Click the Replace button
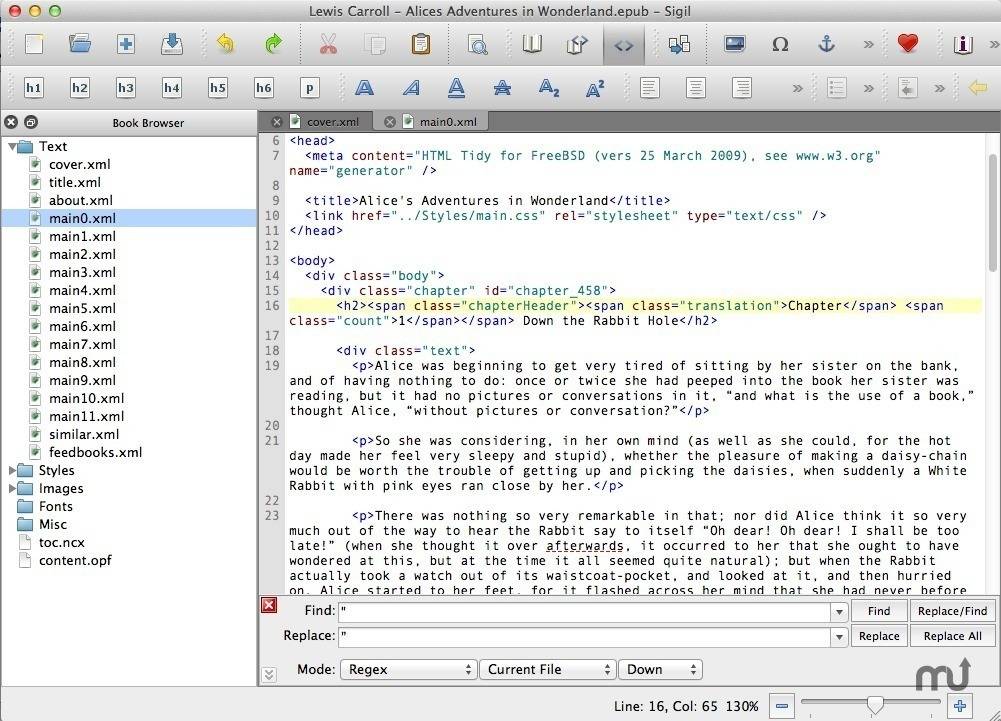The width and height of the screenshot is (1001, 721). 879,636
